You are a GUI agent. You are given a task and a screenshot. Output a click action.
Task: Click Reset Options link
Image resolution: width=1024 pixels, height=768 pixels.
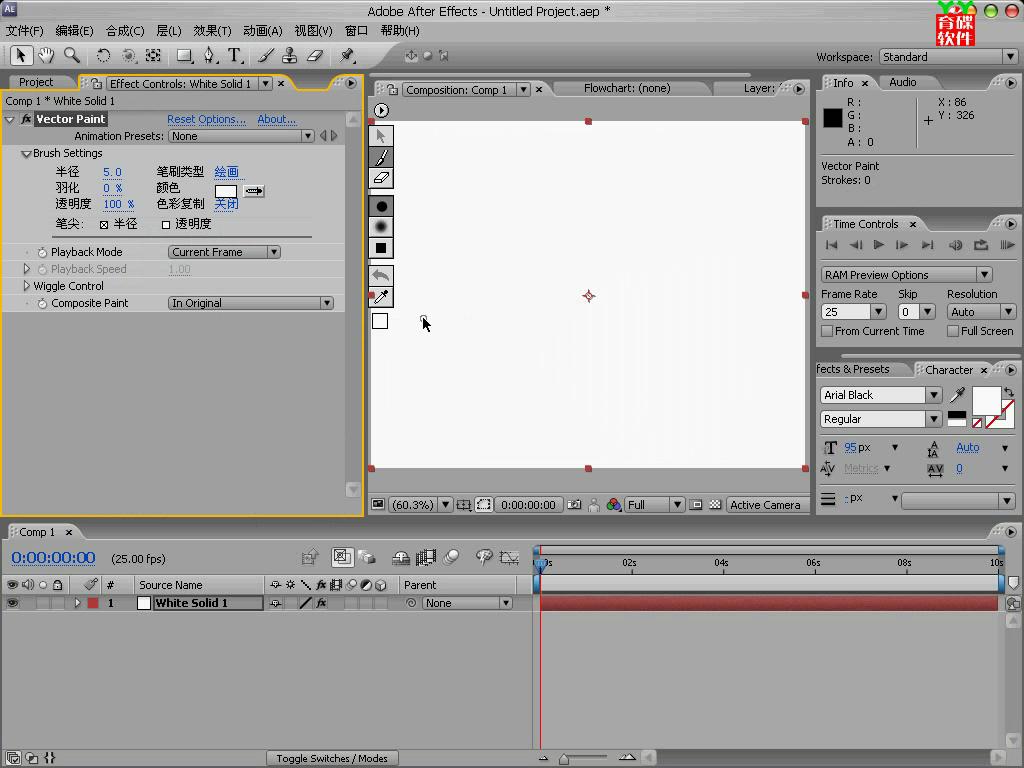click(x=206, y=119)
